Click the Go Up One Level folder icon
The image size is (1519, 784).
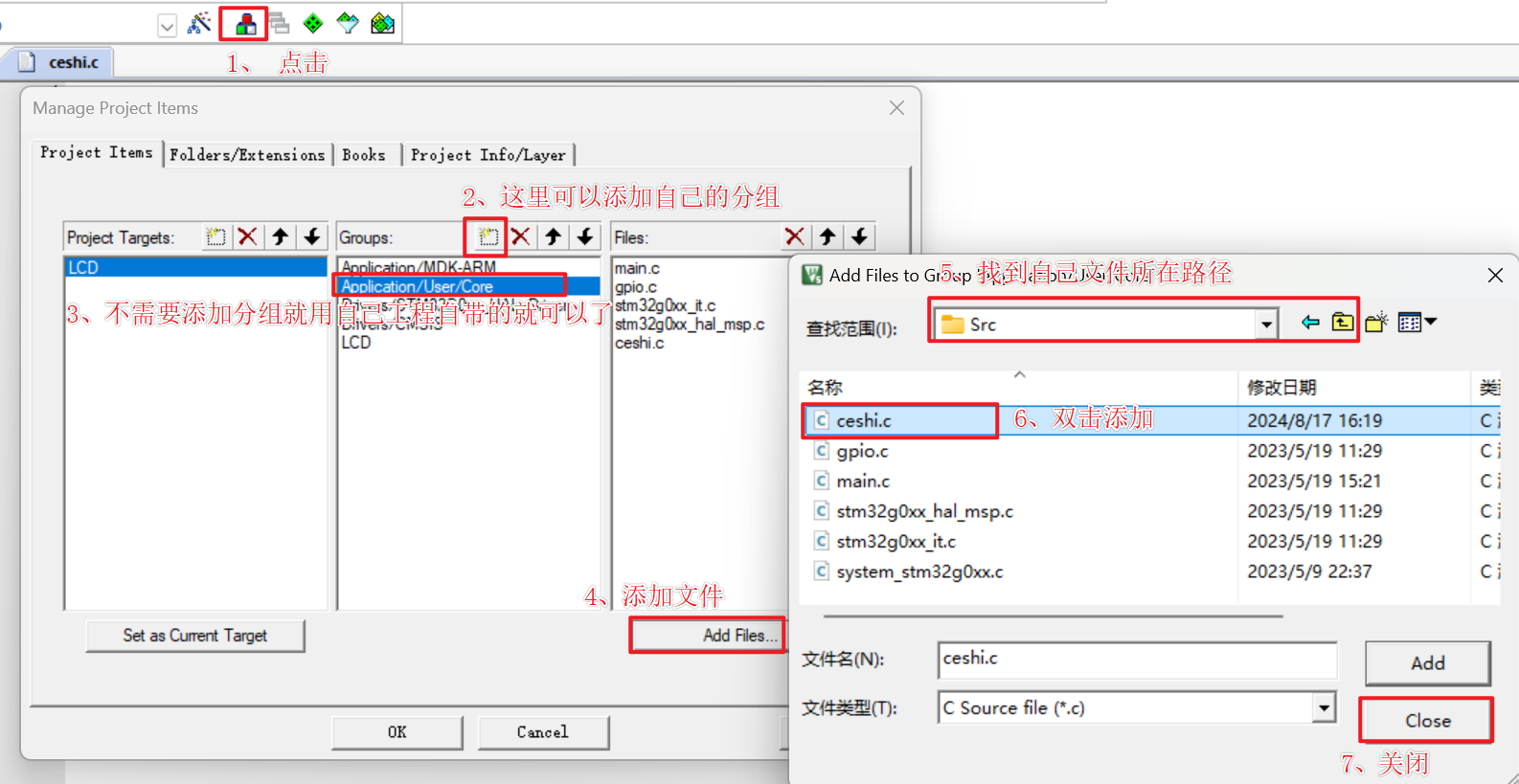1343,323
